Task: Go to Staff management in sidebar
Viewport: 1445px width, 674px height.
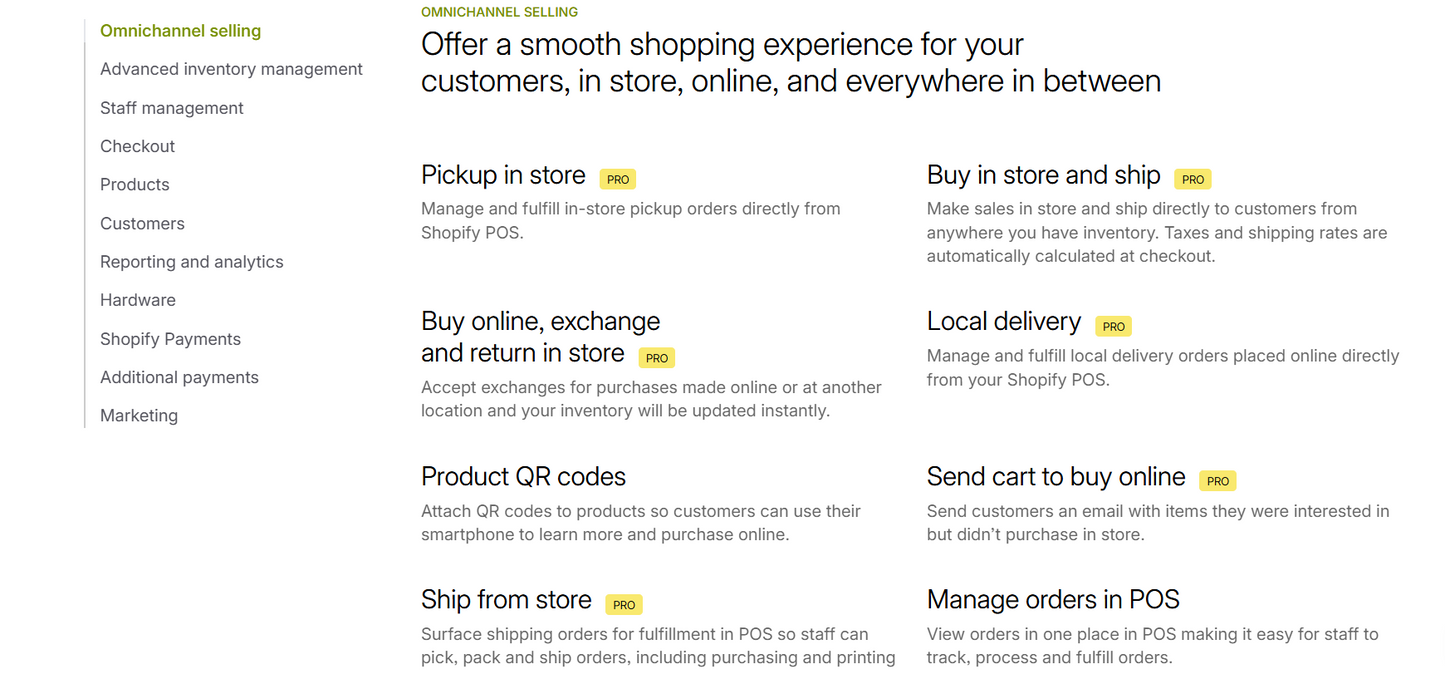Action: click(172, 108)
